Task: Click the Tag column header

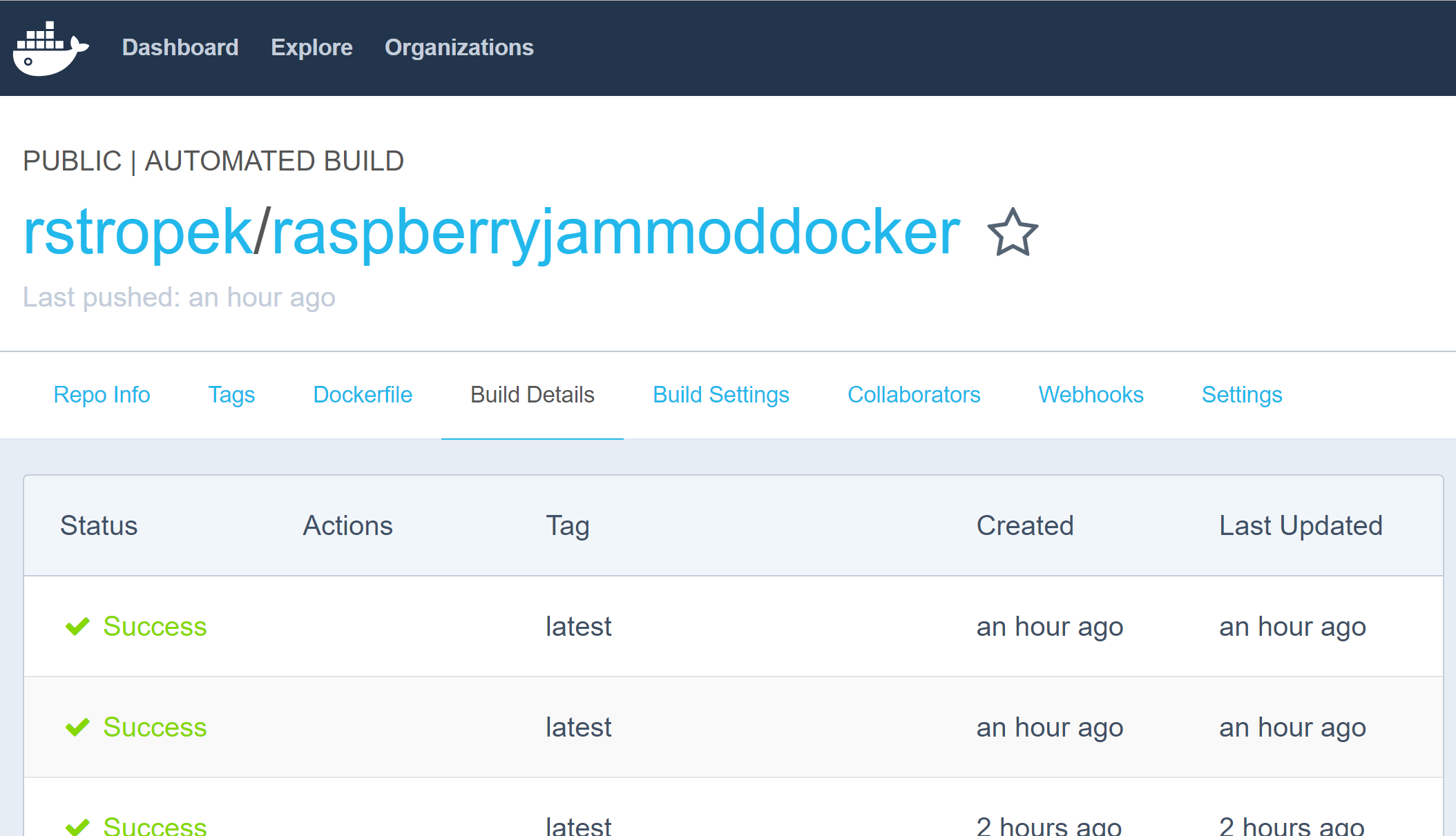Action: (567, 526)
